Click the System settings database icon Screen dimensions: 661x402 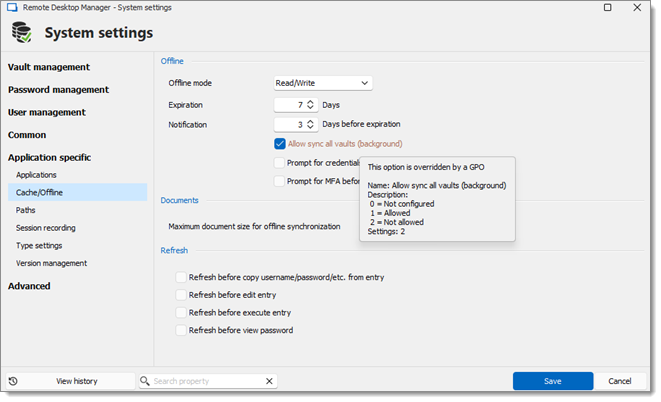pyautogui.click(x=21, y=32)
